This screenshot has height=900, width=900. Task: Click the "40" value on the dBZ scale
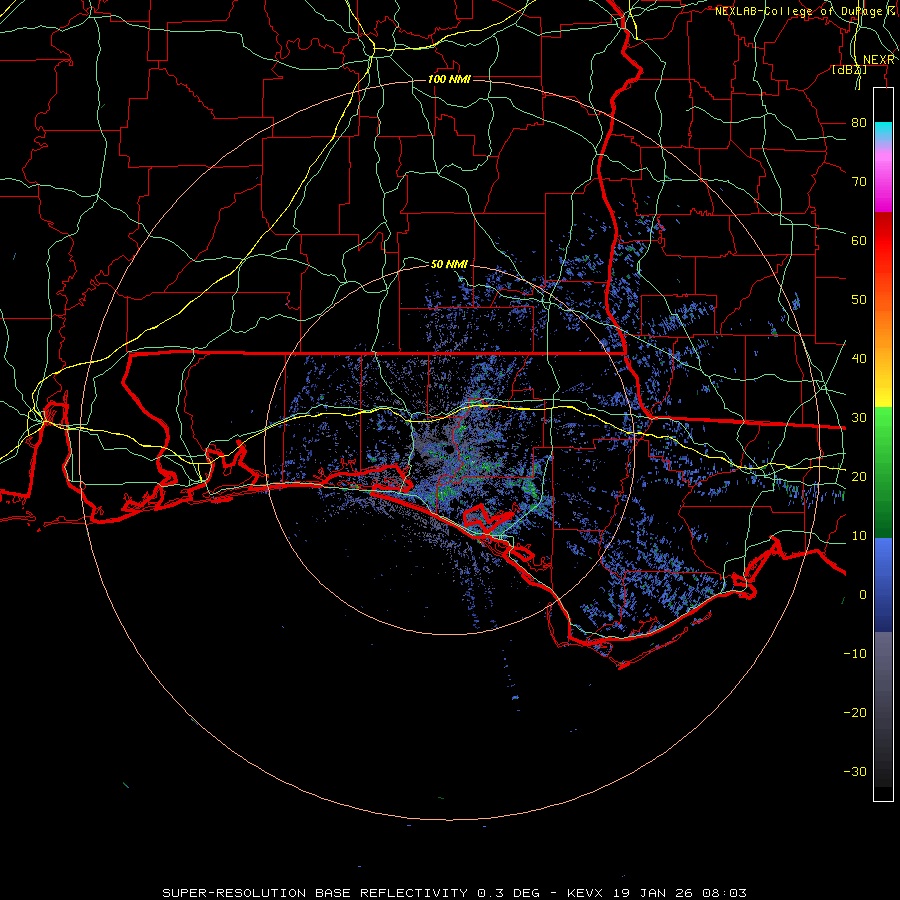pos(859,359)
